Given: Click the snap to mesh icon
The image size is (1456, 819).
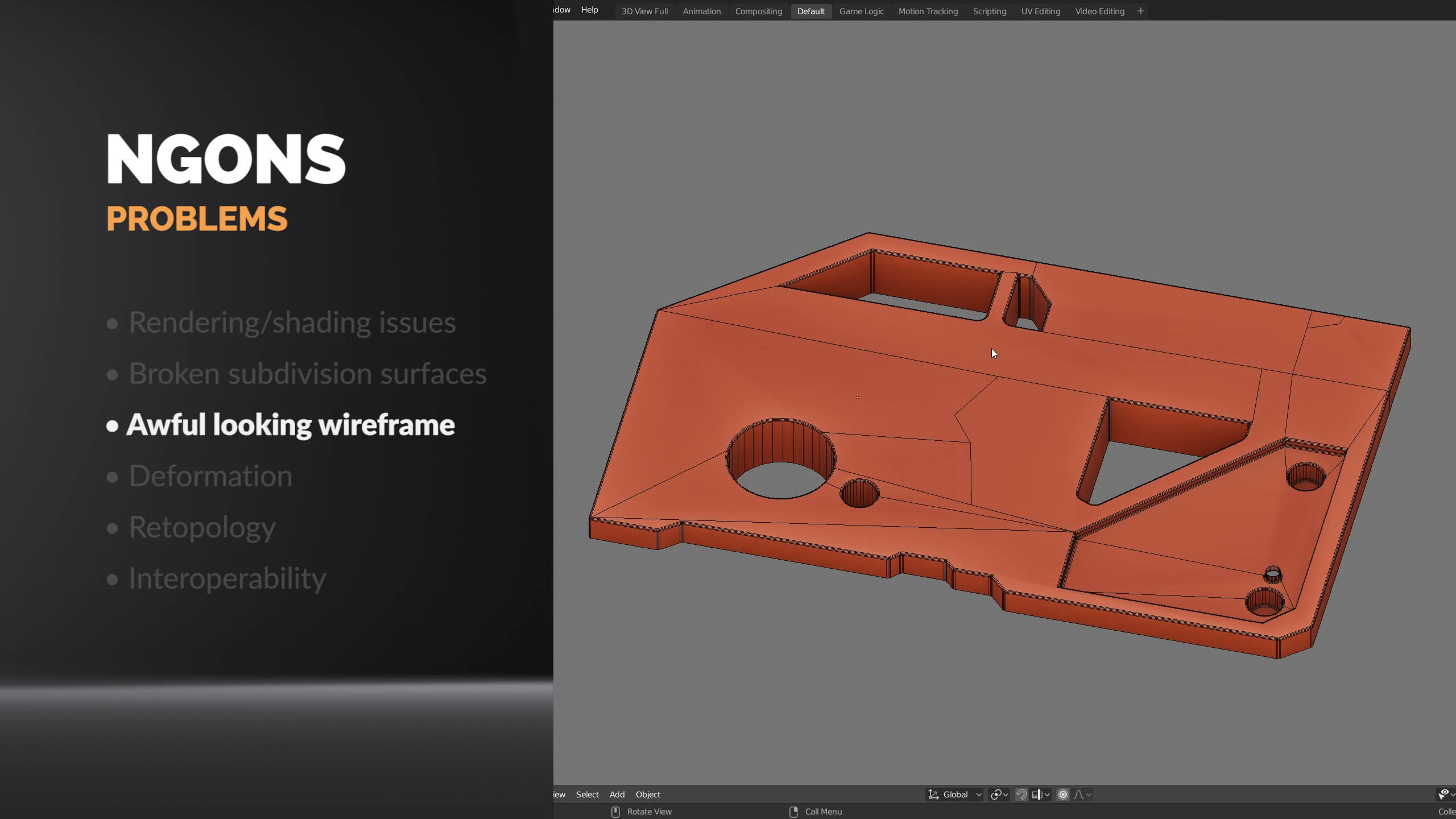Looking at the screenshot, I should [x=1021, y=794].
